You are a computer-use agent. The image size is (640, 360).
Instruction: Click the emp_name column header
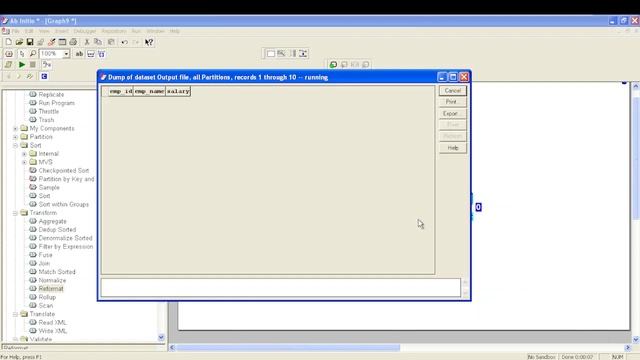coord(149,91)
